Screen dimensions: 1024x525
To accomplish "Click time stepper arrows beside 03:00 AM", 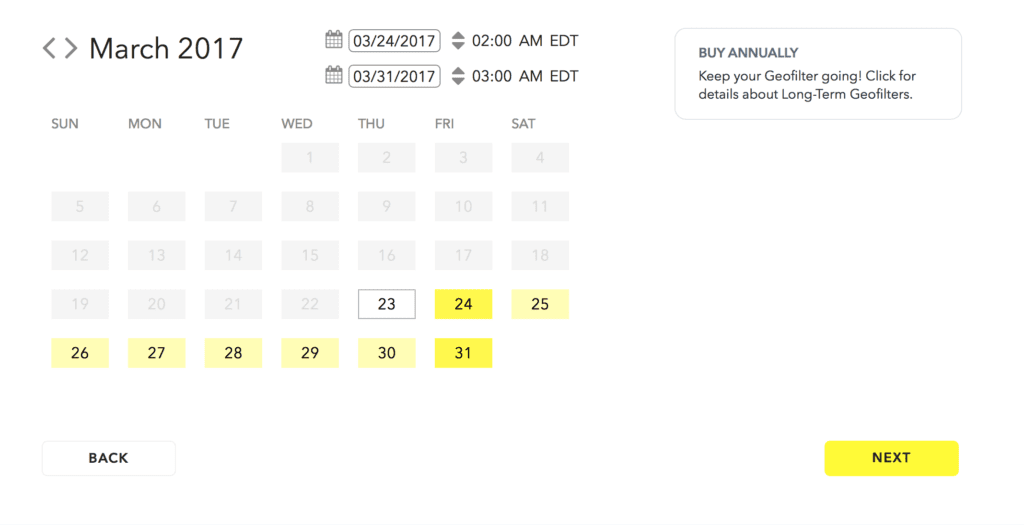I will (458, 76).
